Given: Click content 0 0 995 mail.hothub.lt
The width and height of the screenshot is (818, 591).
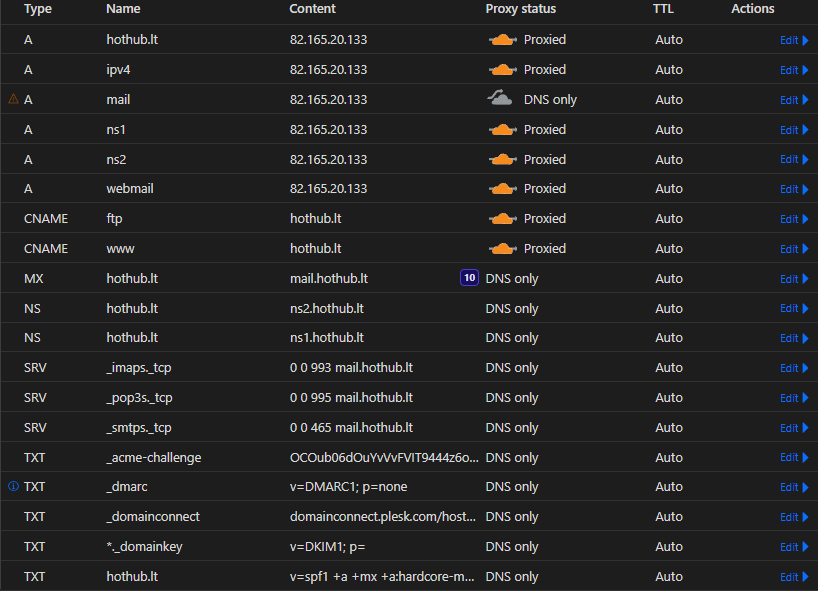Looking at the screenshot, I should pos(351,397).
